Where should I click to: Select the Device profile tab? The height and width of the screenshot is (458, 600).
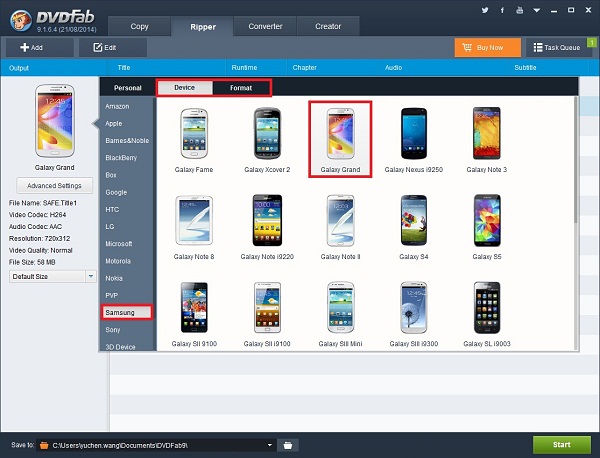[x=184, y=88]
